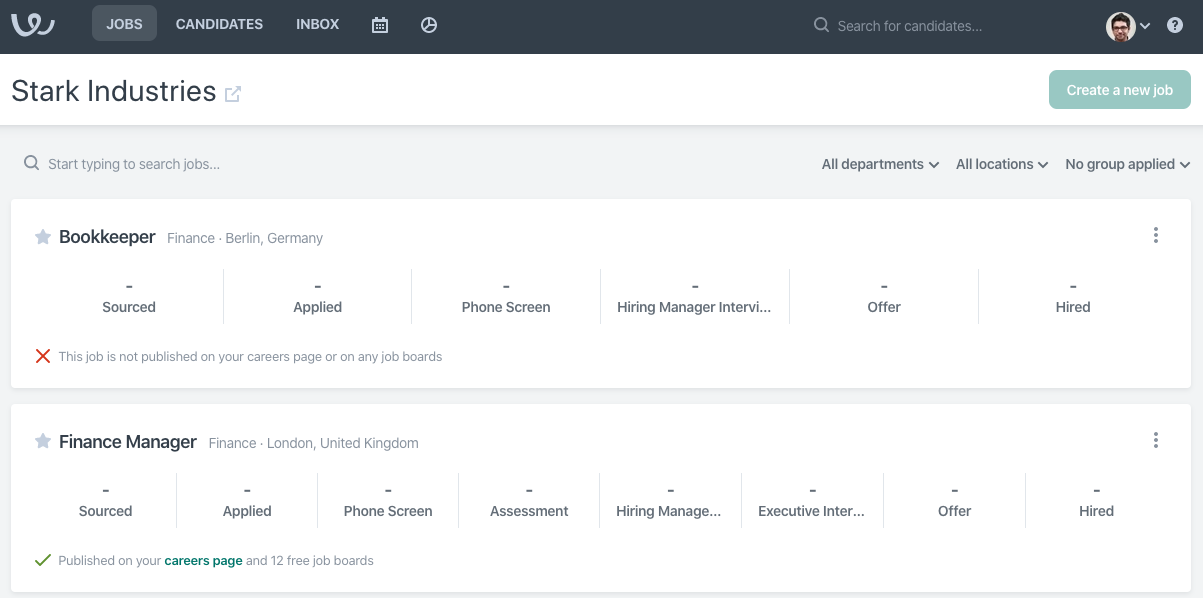Expand the All departments filter

(x=880, y=164)
